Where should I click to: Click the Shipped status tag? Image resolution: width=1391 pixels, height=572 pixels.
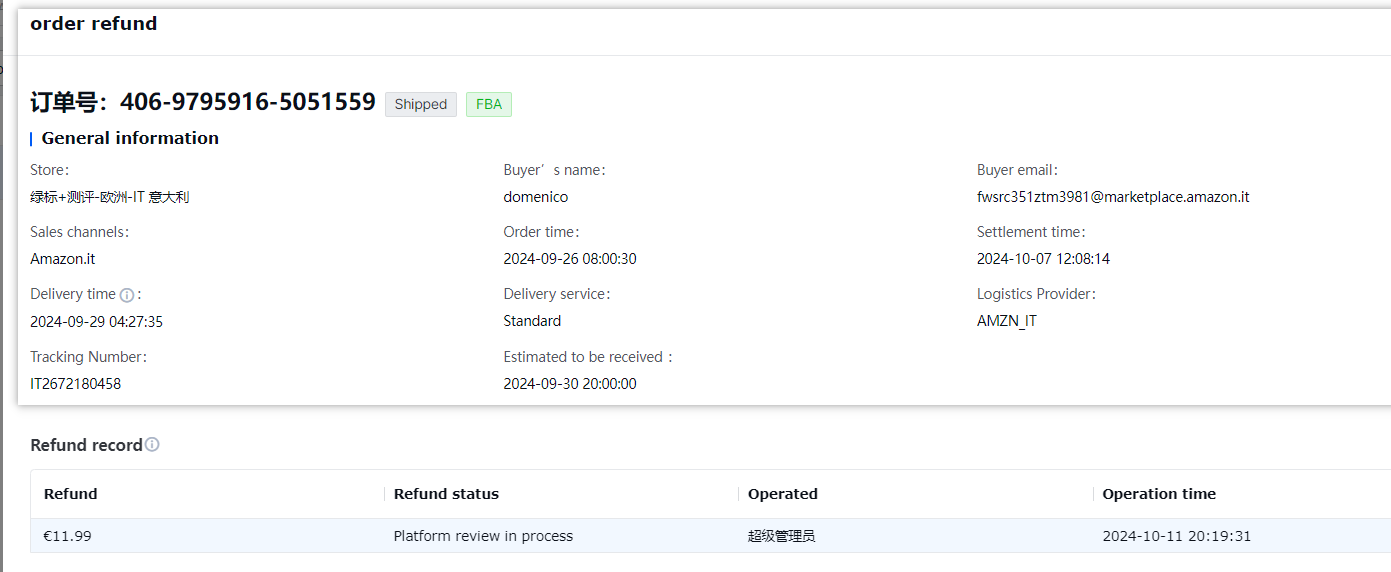420,105
